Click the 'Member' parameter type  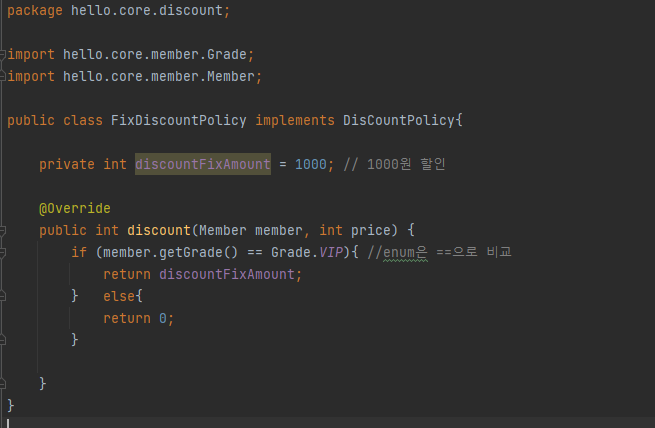(x=223, y=230)
